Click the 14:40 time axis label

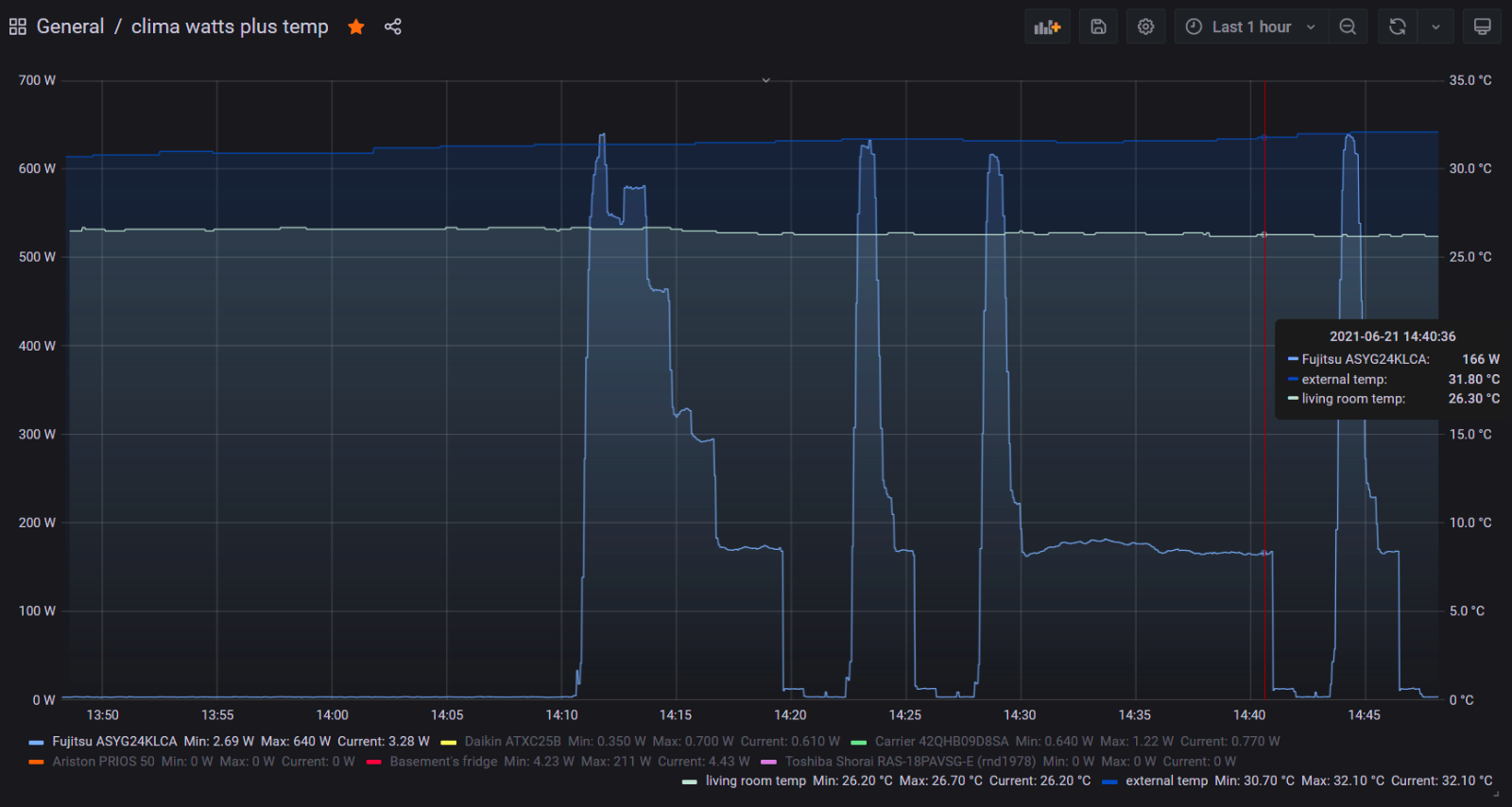(x=1249, y=715)
